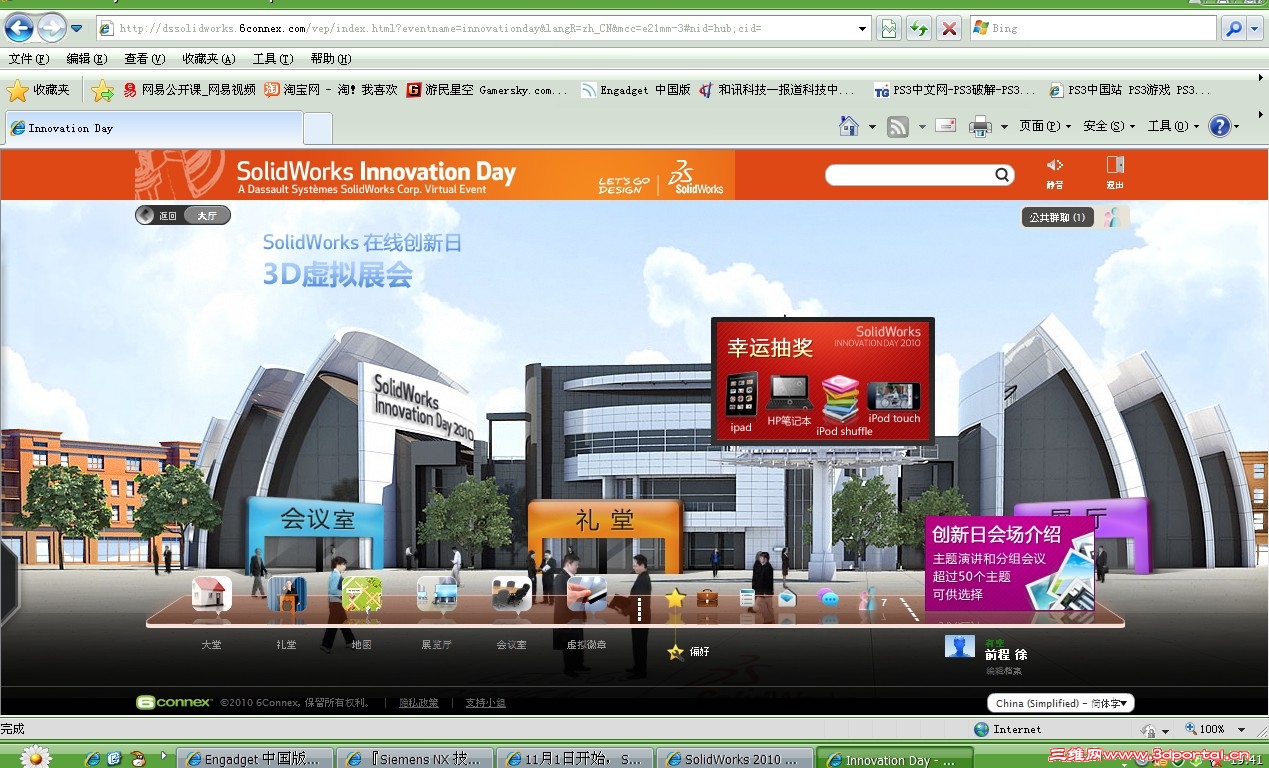Open the 收藏夹(A) menu
This screenshot has width=1269, height=768.
[x=209, y=59]
